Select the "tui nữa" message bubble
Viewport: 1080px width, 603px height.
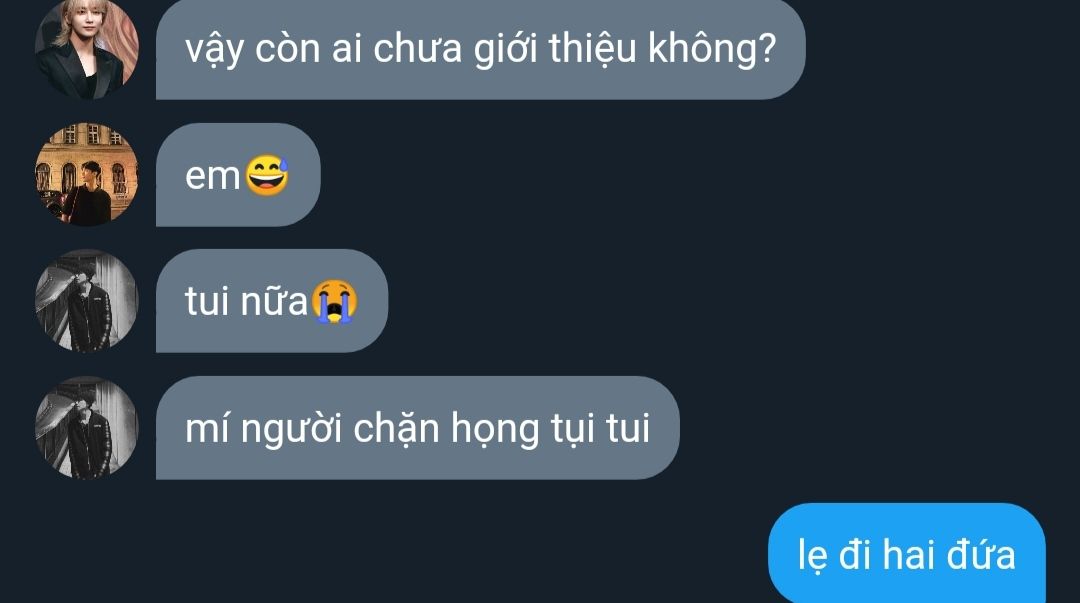point(272,301)
